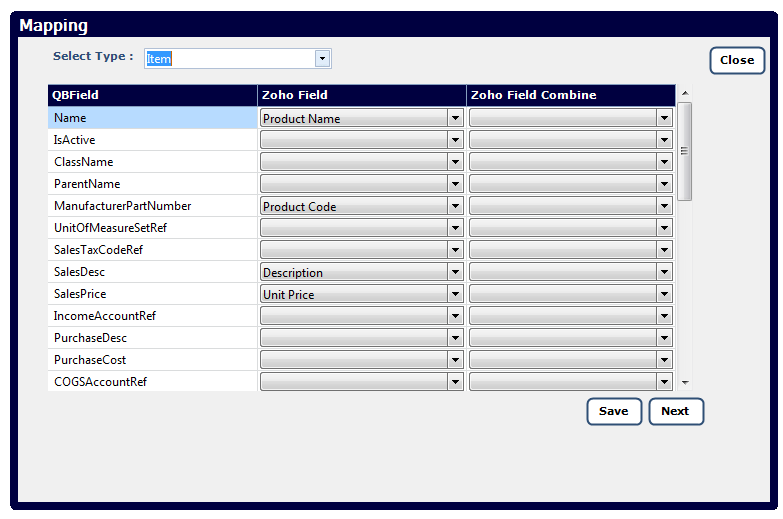Go to Next mapping step

coord(676,412)
